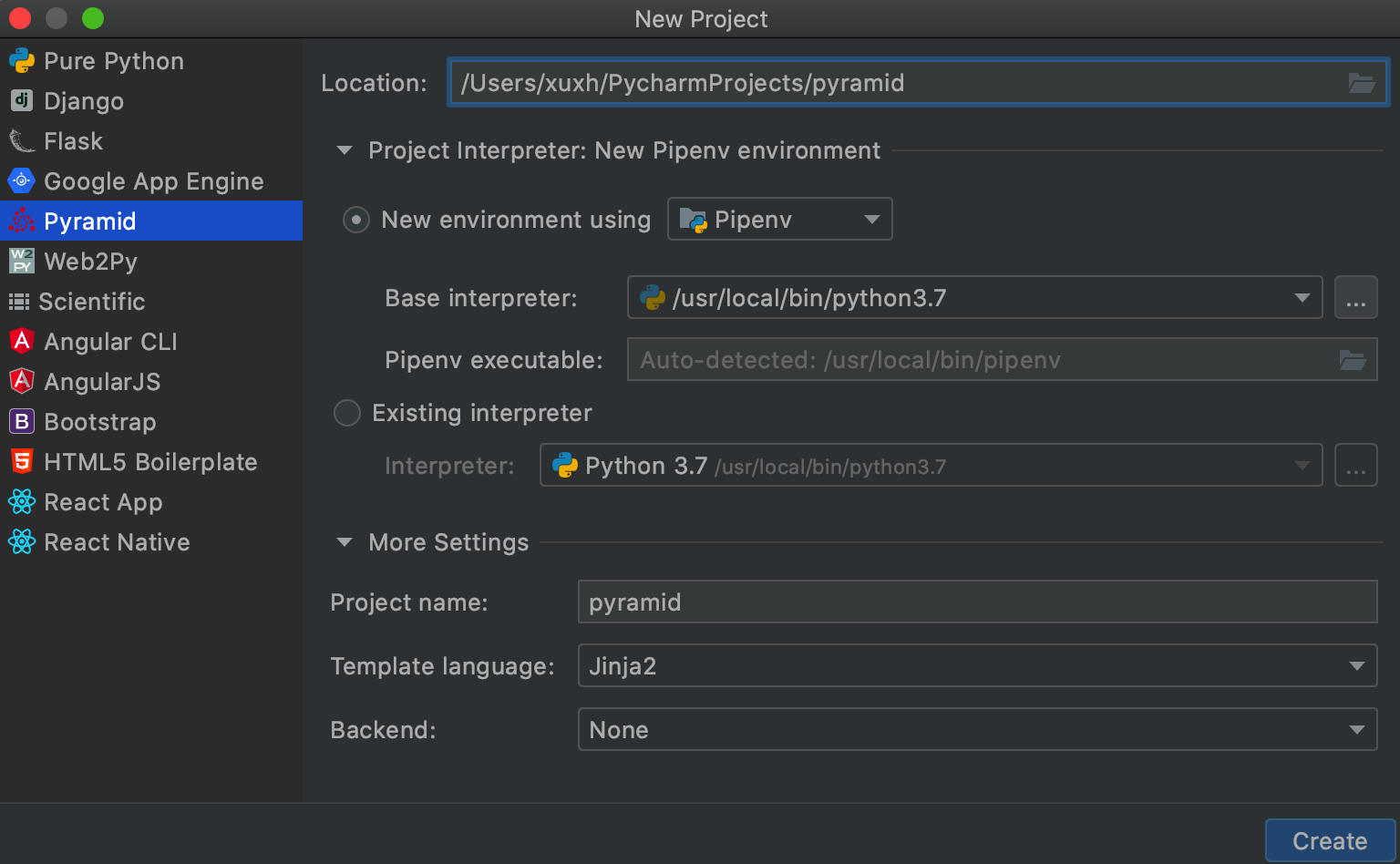The height and width of the screenshot is (864, 1400).
Task: Choose Django project type
Action: [x=151, y=101]
